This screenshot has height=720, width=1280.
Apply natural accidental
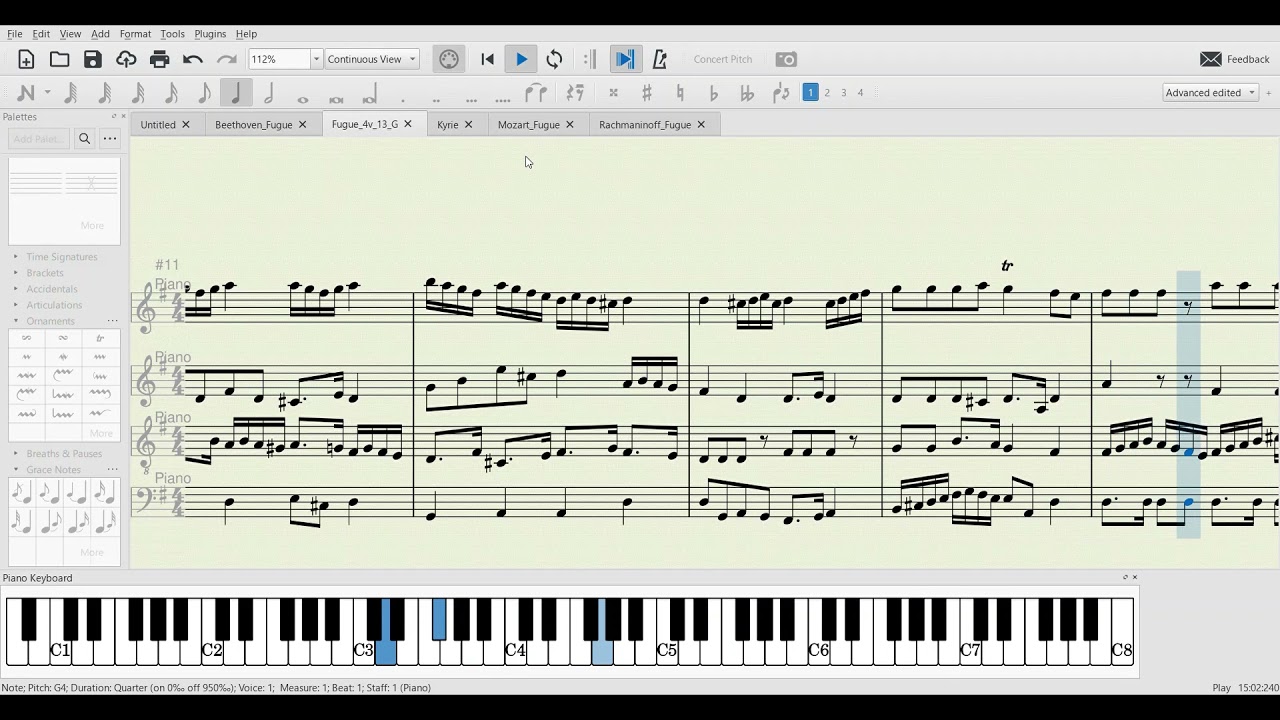[680, 93]
